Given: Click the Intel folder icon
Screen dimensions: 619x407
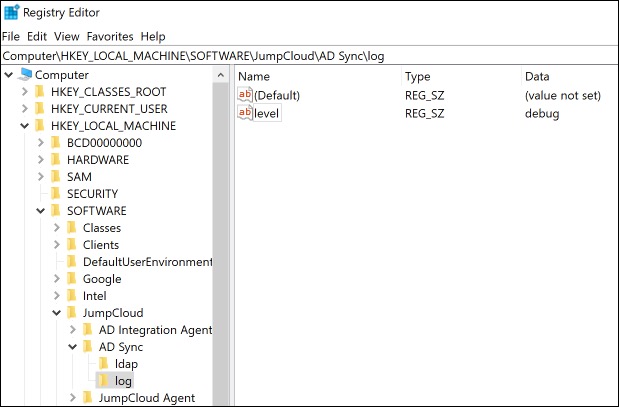Looking at the screenshot, I should click(x=71, y=296).
